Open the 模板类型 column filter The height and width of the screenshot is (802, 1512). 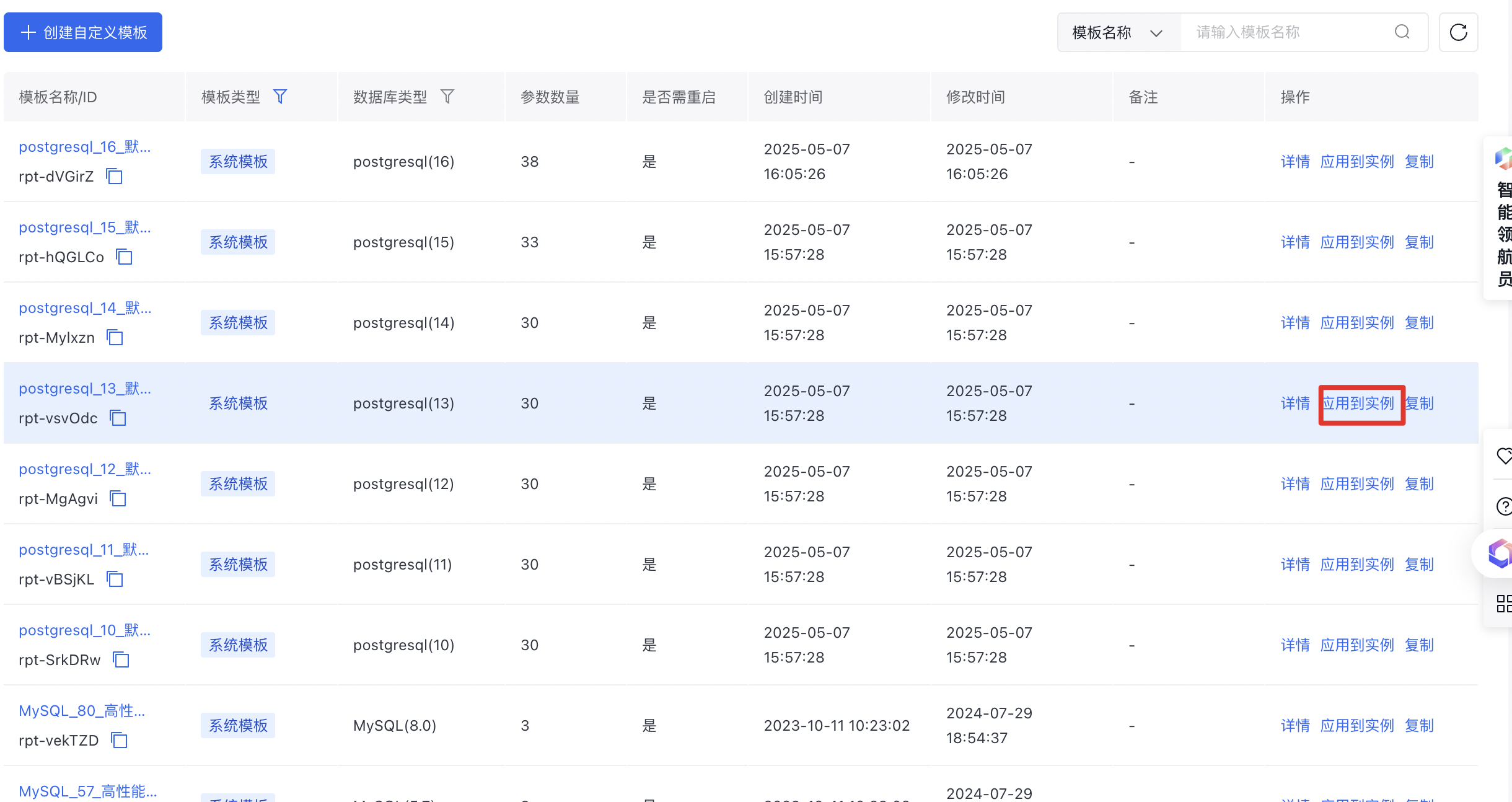click(280, 97)
